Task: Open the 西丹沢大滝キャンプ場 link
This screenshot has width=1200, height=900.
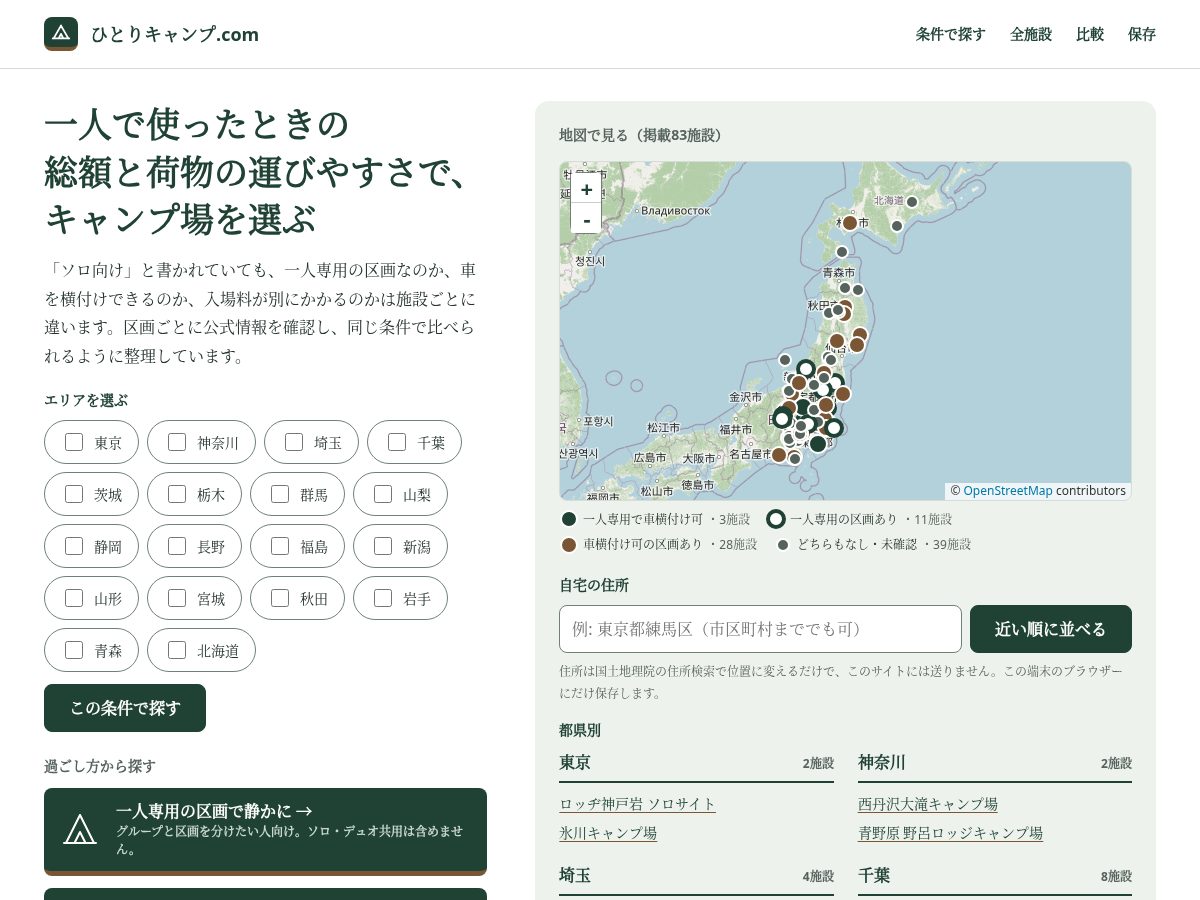Action: coord(928,804)
